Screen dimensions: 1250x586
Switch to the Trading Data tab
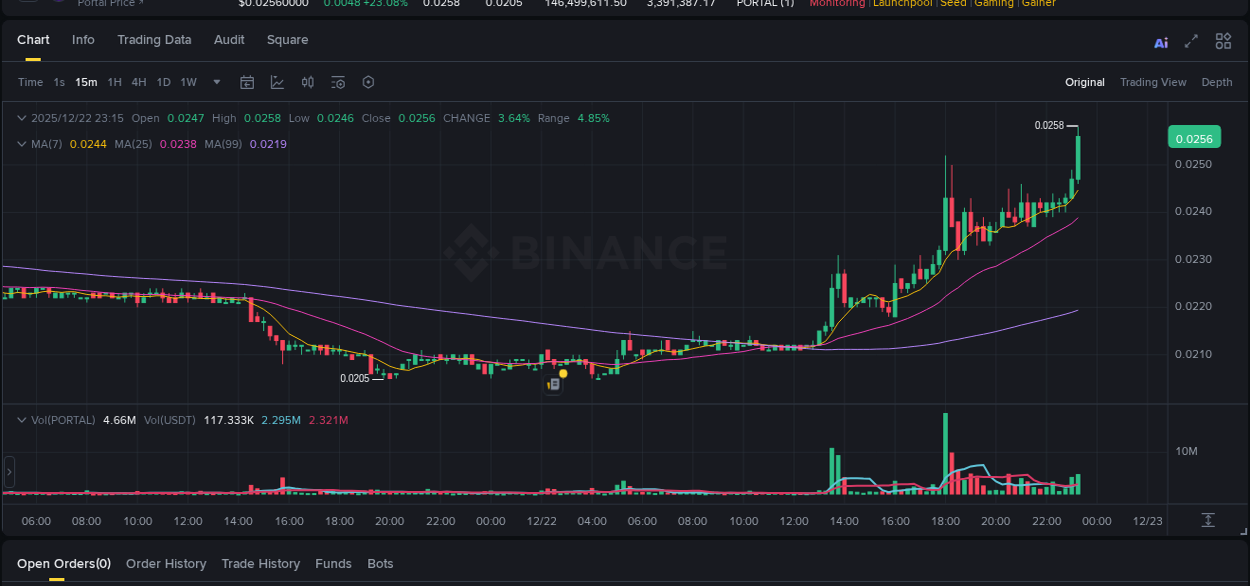click(154, 40)
